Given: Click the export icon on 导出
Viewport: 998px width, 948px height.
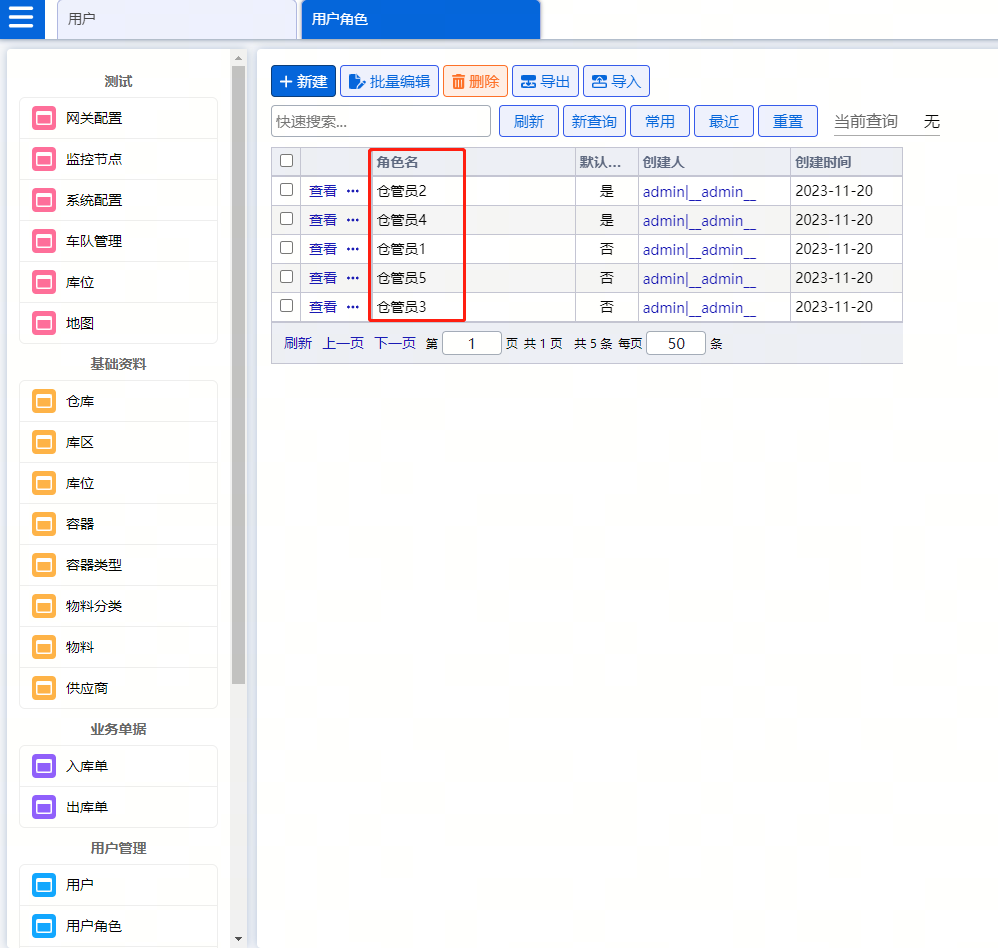Looking at the screenshot, I should point(528,81).
